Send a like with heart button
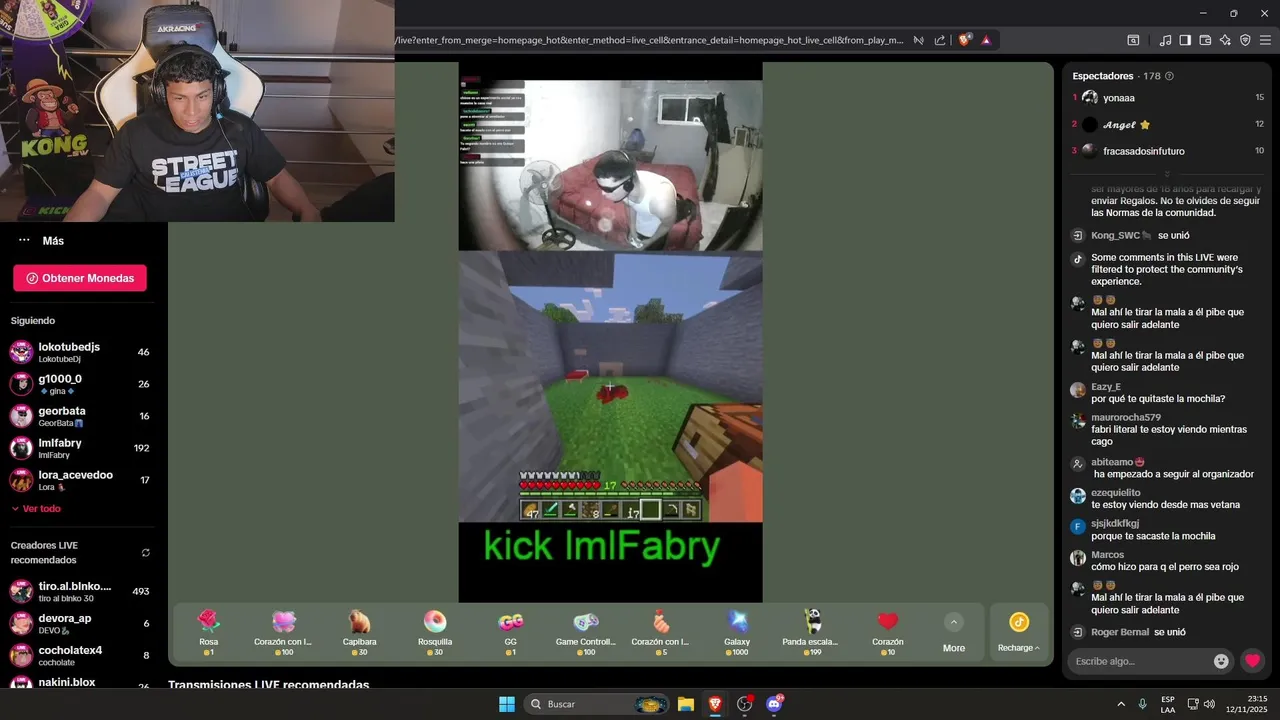This screenshot has height=720, width=1280. click(x=1252, y=661)
